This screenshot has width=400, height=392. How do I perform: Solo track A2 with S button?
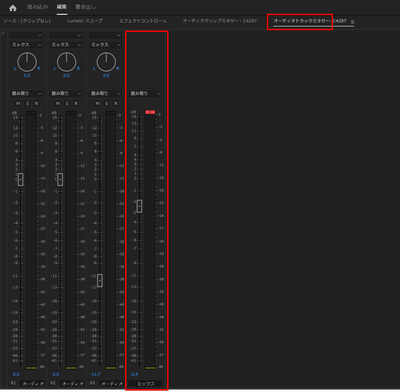[x=67, y=104]
